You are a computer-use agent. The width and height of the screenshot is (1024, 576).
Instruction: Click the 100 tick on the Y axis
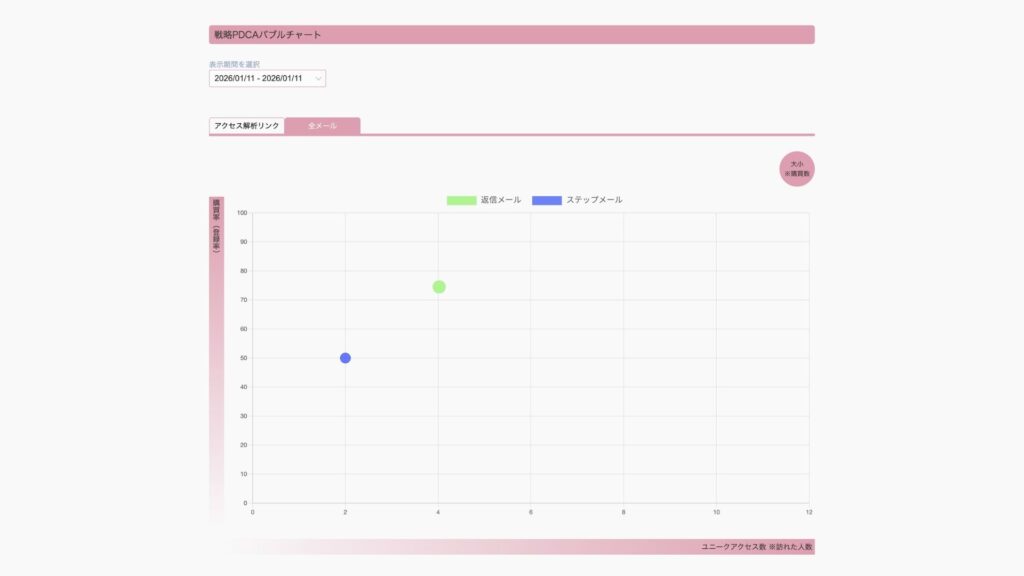click(x=241, y=212)
